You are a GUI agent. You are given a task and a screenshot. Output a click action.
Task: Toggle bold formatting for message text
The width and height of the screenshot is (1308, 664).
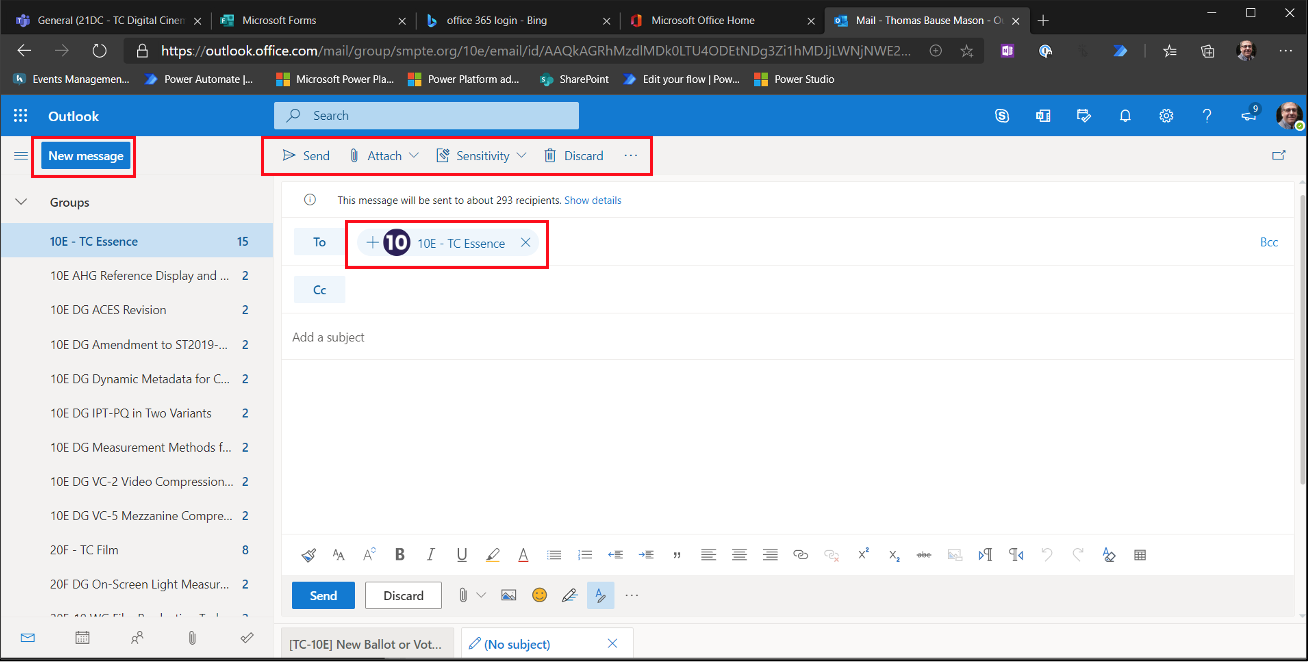tap(400, 555)
